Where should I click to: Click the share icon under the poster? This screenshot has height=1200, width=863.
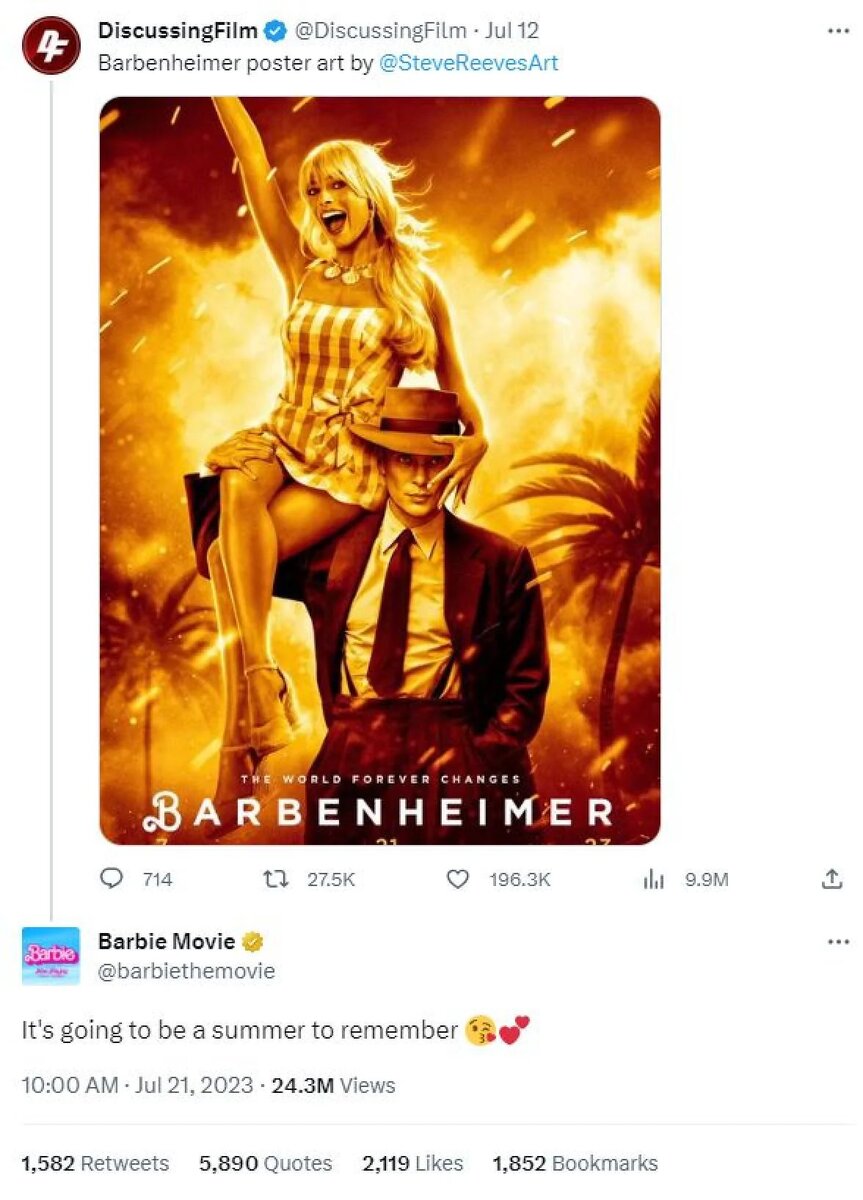click(x=831, y=879)
